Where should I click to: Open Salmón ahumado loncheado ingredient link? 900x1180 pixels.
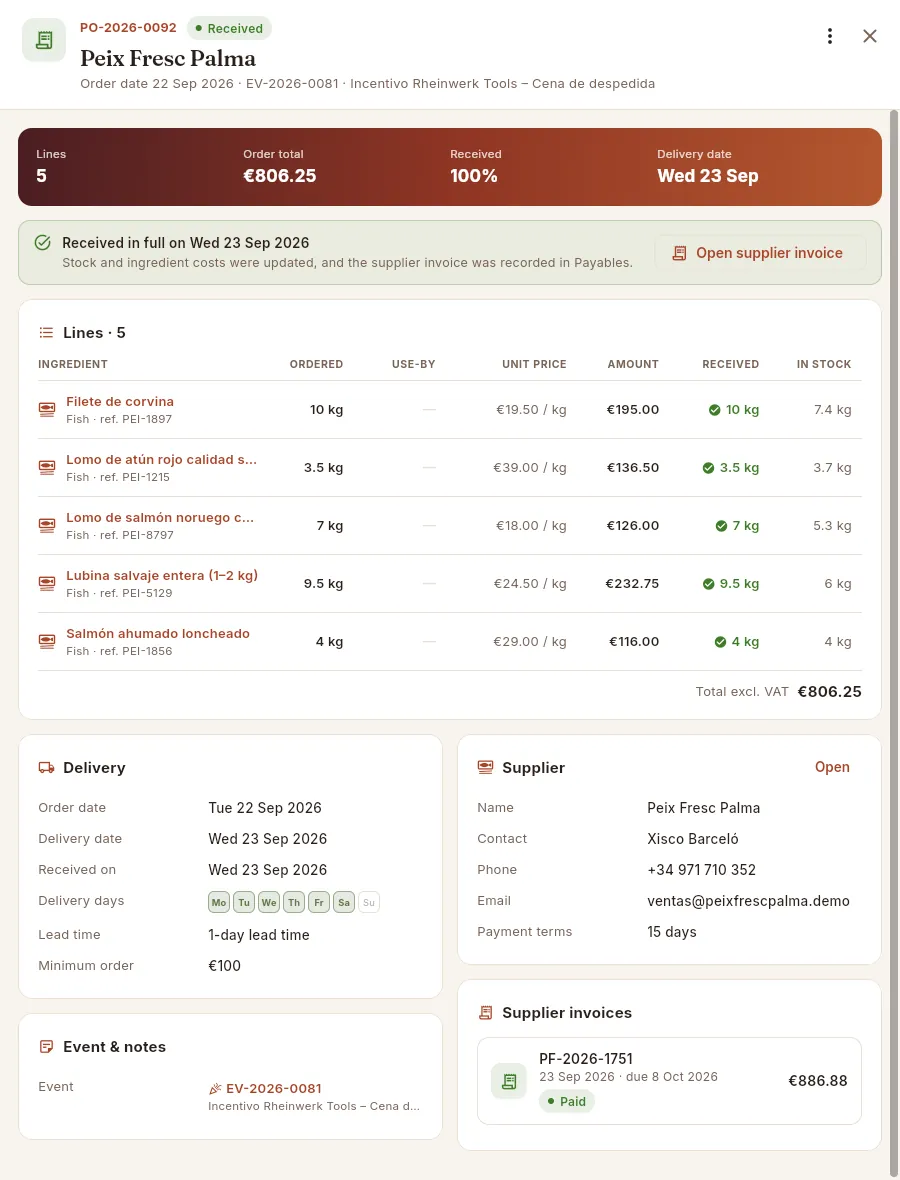coord(158,633)
